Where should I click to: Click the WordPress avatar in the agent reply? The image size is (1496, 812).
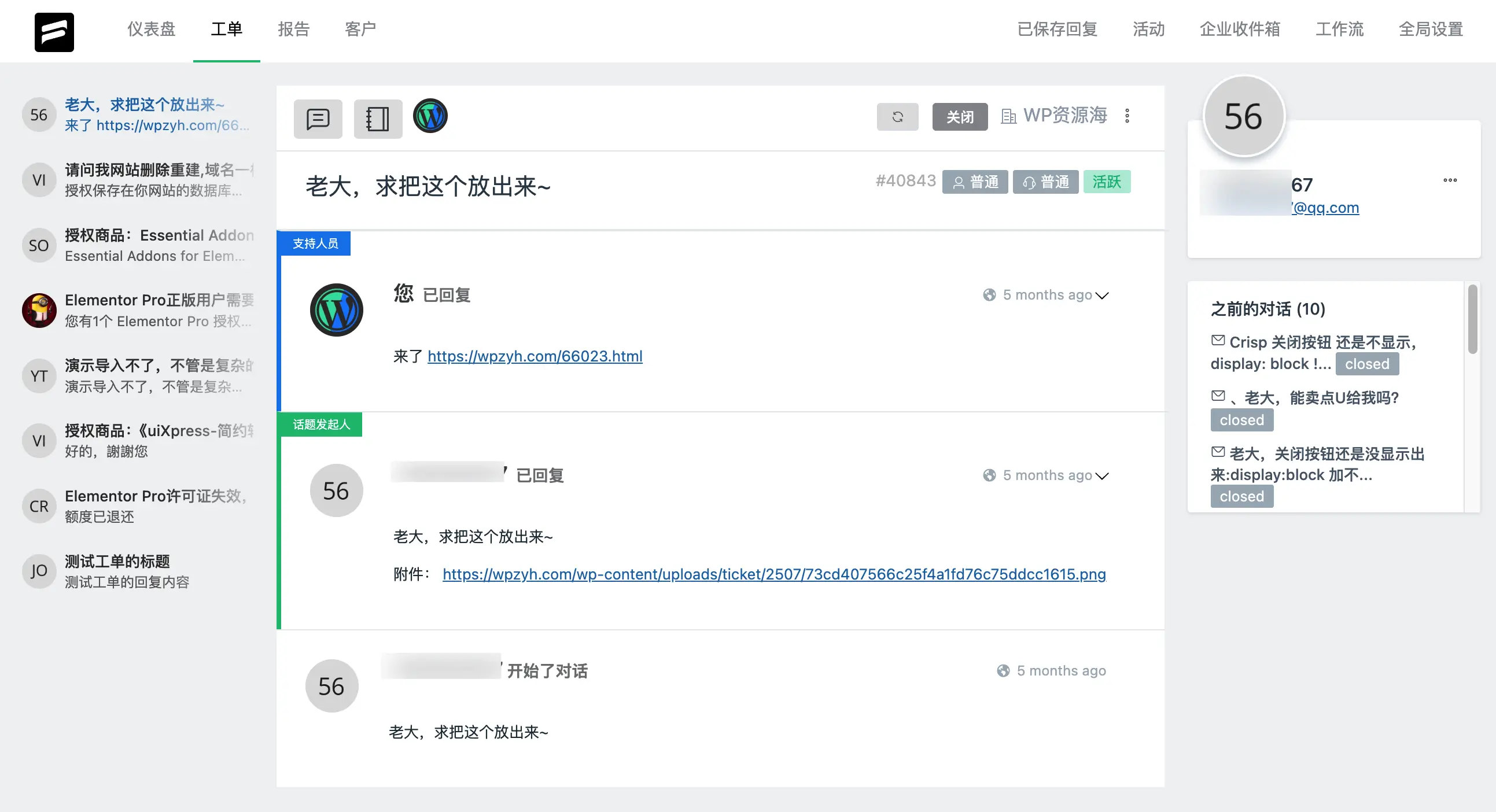pyautogui.click(x=336, y=309)
